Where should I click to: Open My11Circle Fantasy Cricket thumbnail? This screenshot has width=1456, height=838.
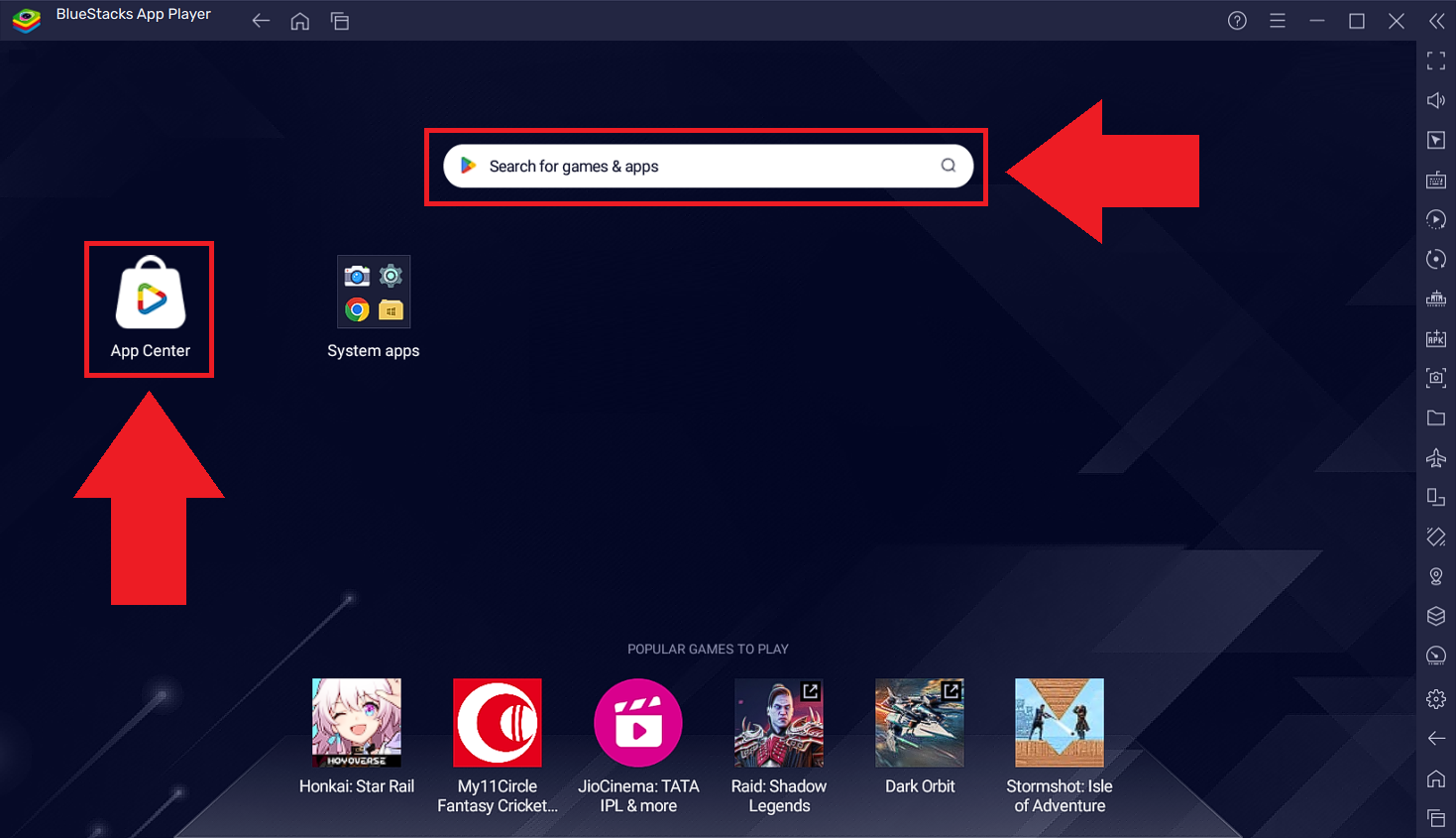[498, 723]
